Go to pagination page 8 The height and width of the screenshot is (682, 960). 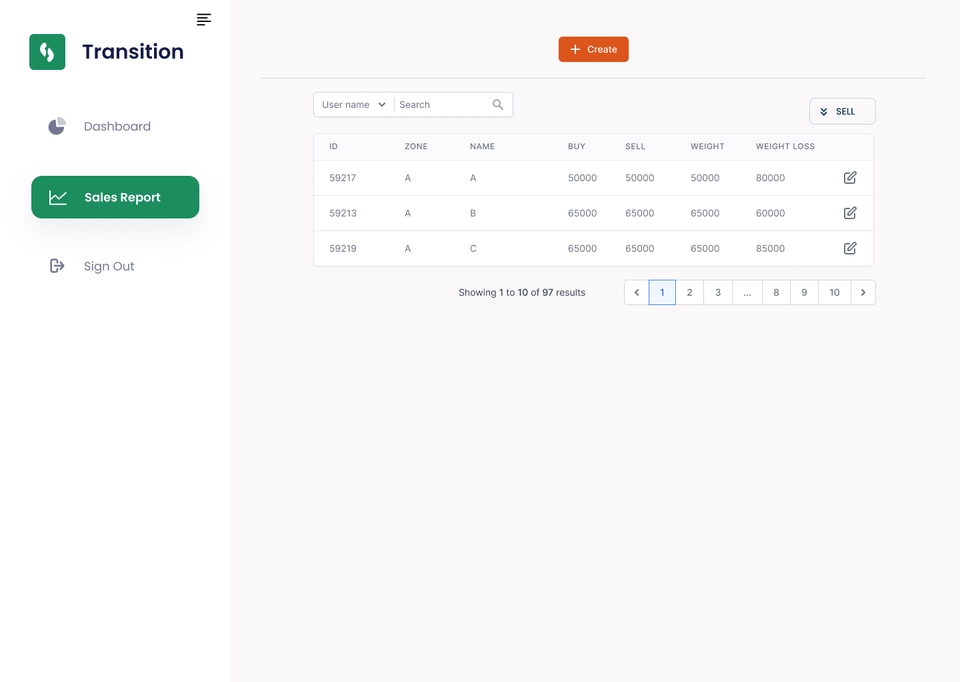(x=776, y=293)
